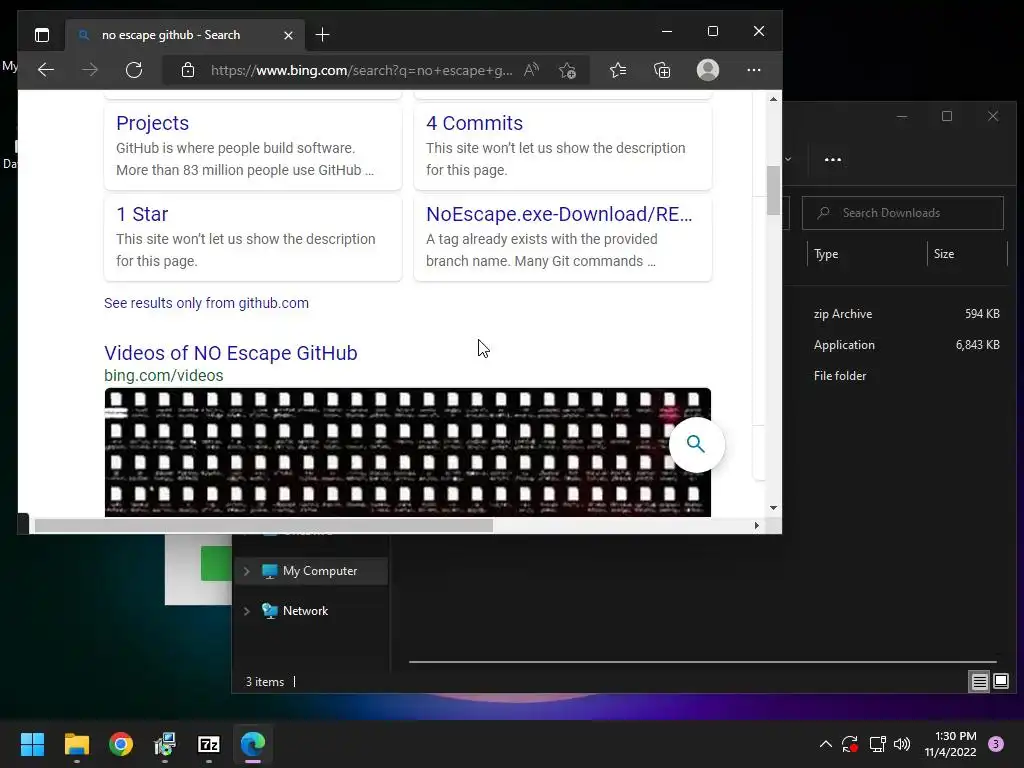
Task: Click scroll down arrow of browser scrollbar
Action: click(x=773, y=507)
